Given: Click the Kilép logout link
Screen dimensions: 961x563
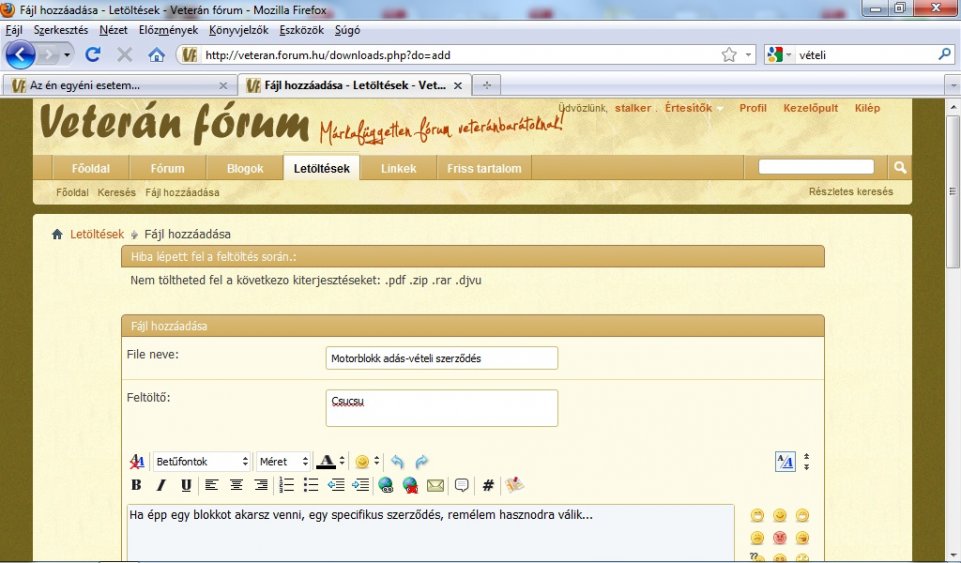Looking at the screenshot, I should [x=867, y=108].
